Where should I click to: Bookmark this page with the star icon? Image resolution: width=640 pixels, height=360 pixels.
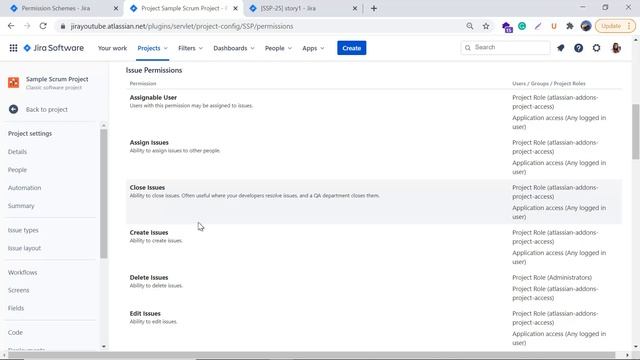486,26
